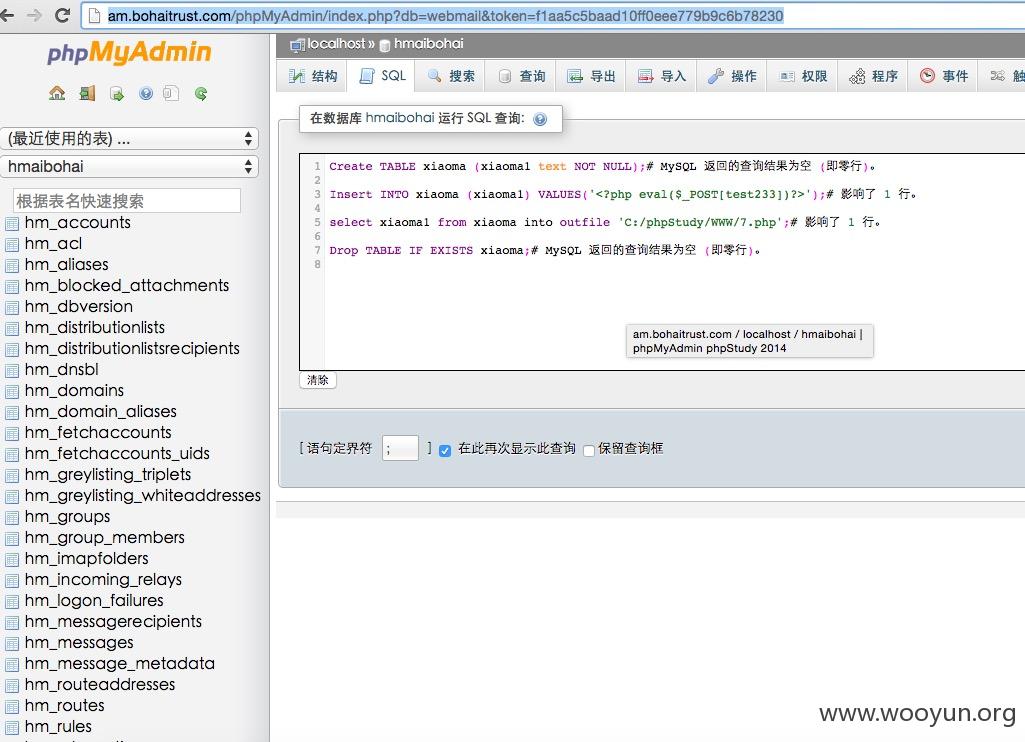Click localhost server breadcrumb link
Screen dimensions: 1025x742
[337, 44]
